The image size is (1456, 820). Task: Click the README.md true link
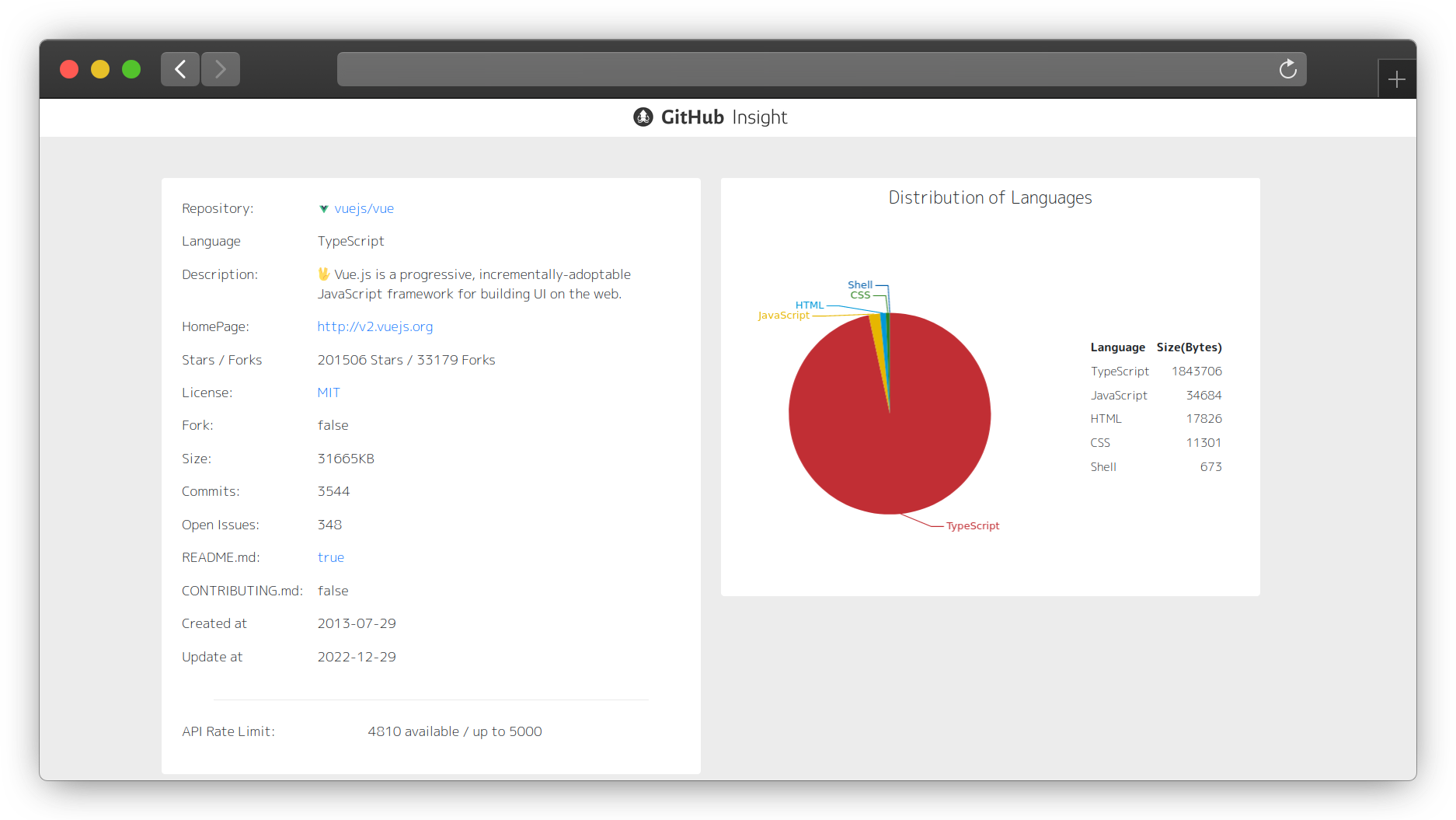click(x=331, y=557)
